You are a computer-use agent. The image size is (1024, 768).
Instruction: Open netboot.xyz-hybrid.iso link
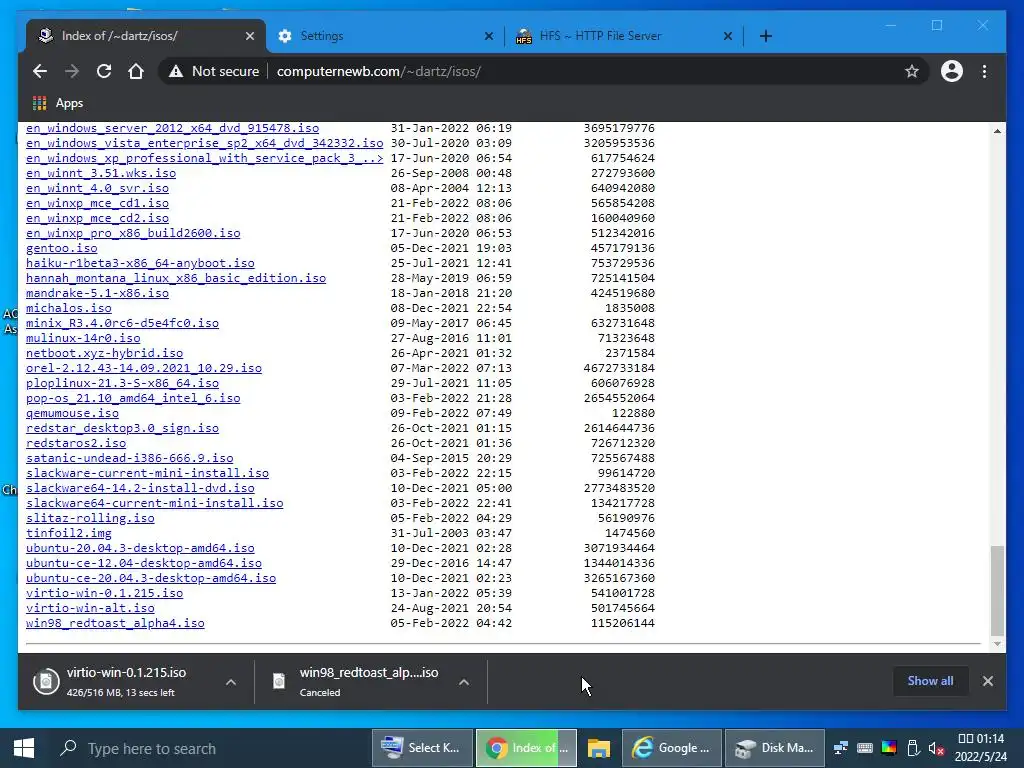(x=104, y=353)
